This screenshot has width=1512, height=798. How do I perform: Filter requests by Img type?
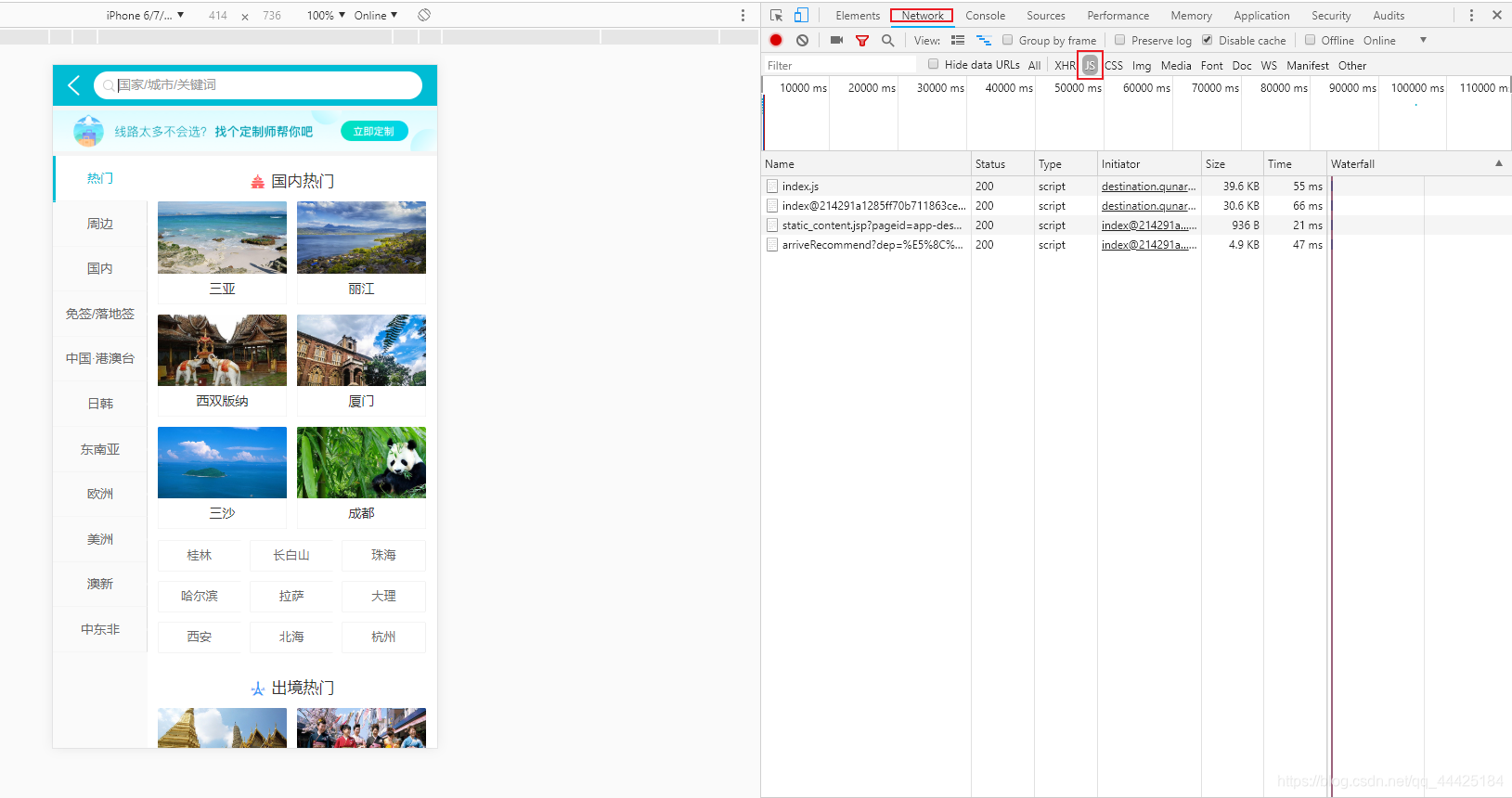coord(1142,65)
